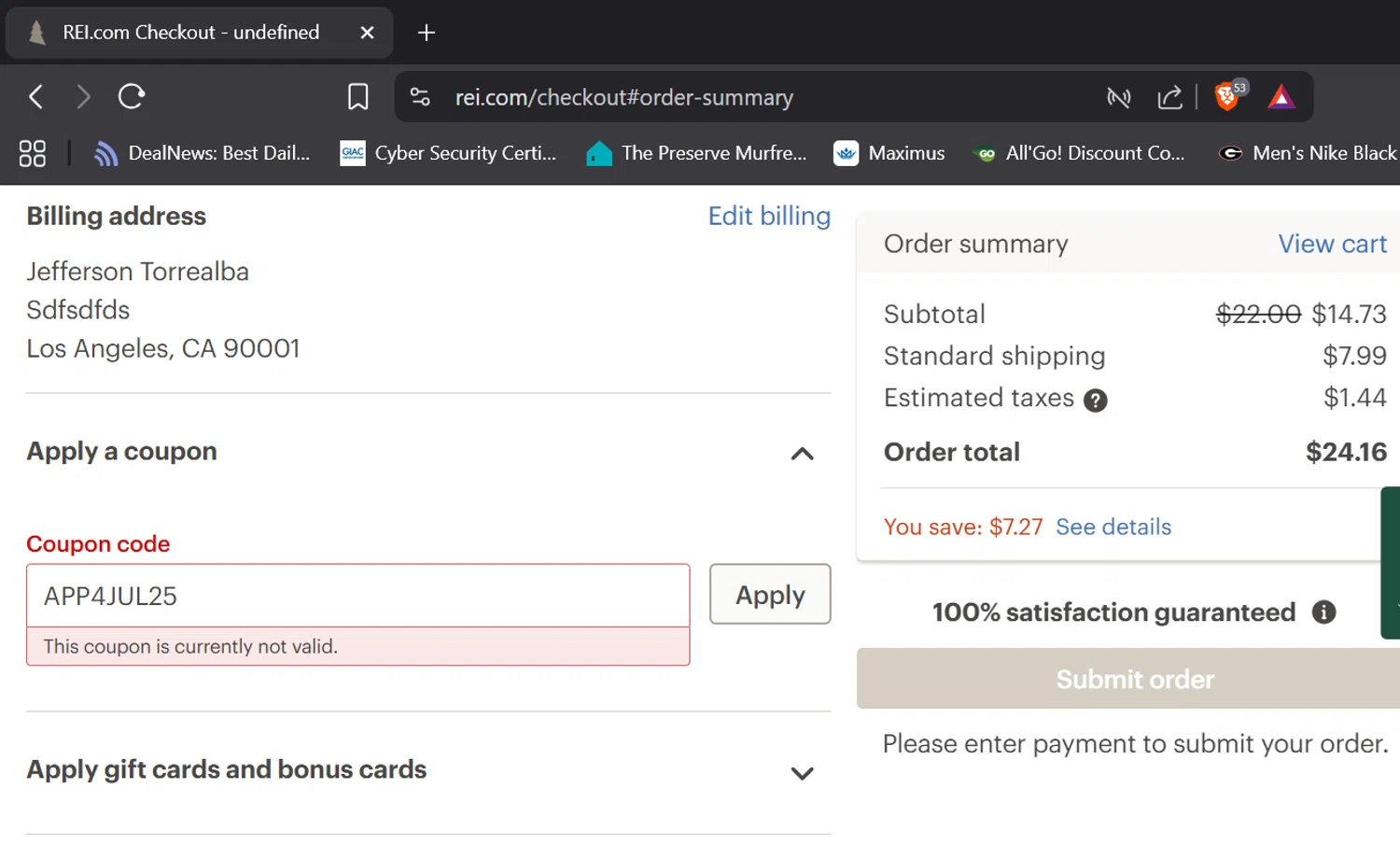Screen dimensions: 1400x844
Task: Go back with the browser back arrow
Action: pyautogui.click(x=36, y=96)
